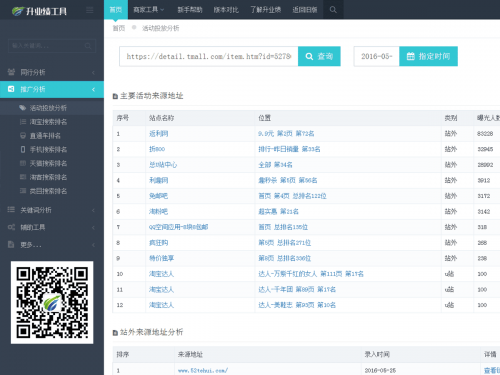
Task: Open 手机搜索排名 in sidebar
Action: (x=48, y=150)
